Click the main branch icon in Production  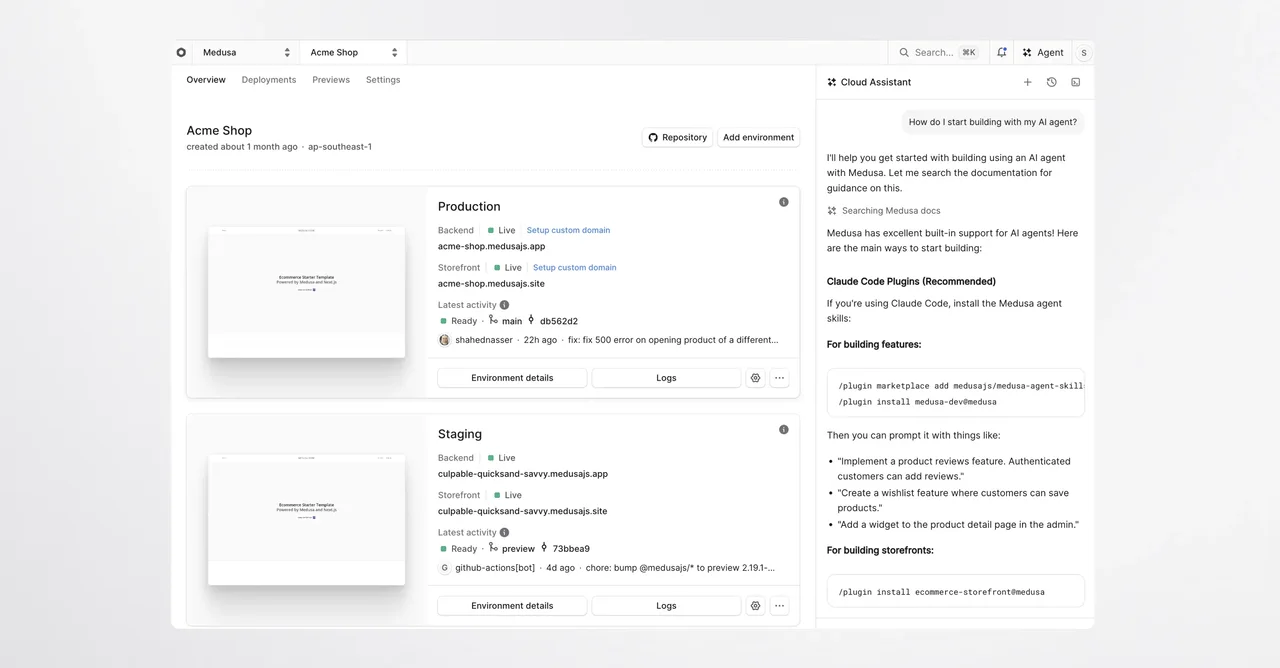pyautogui.click(x=493, y=320)
